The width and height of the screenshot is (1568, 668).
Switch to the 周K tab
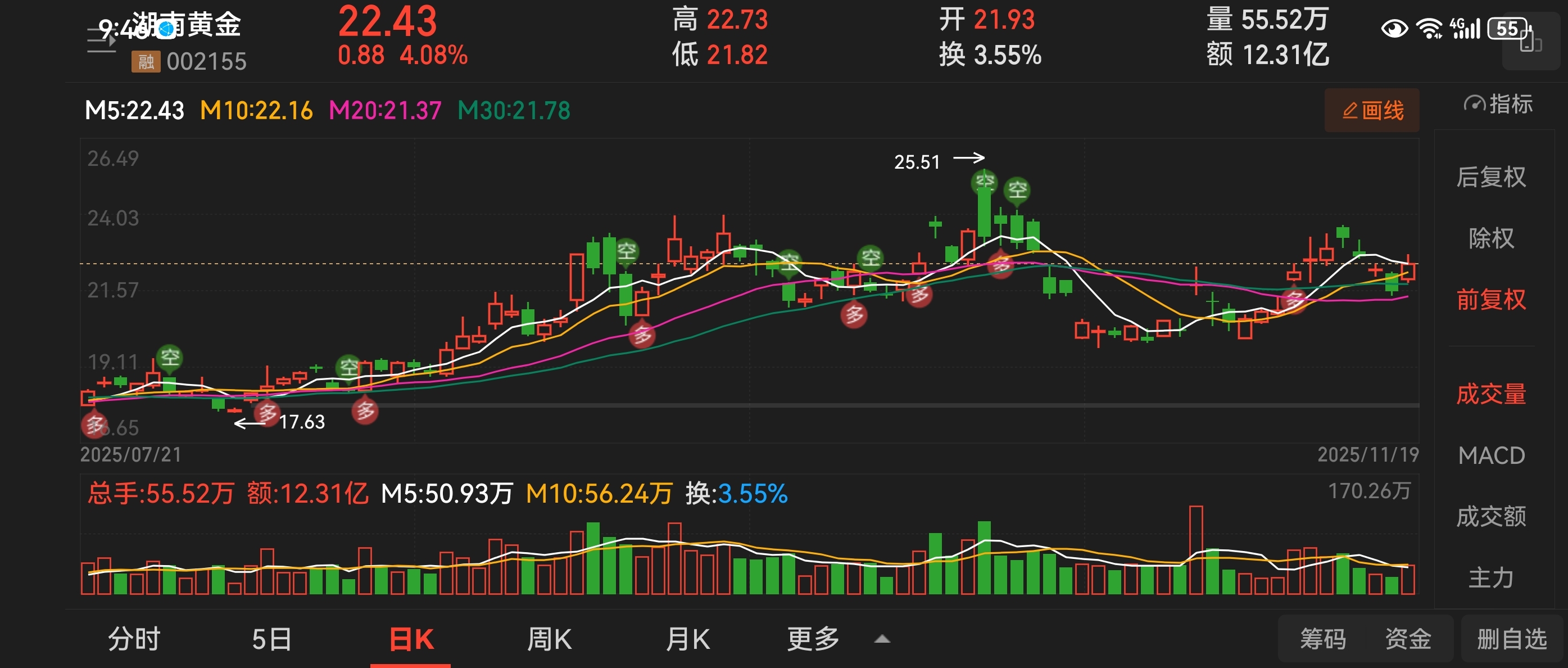(x=549, y=639)
